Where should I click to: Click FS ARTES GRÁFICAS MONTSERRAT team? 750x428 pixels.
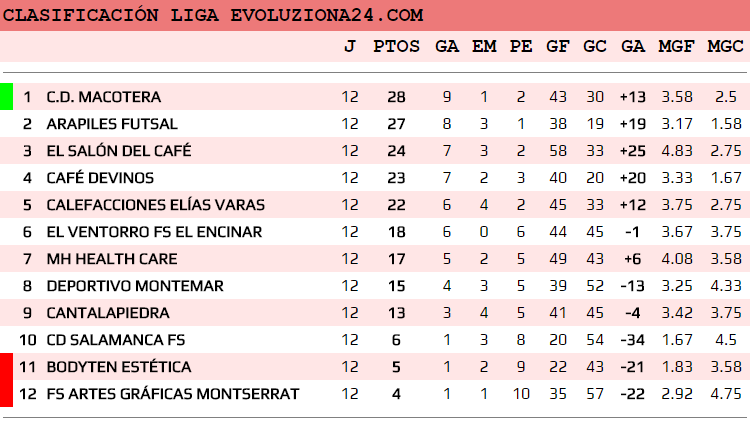tap(173, 394)
